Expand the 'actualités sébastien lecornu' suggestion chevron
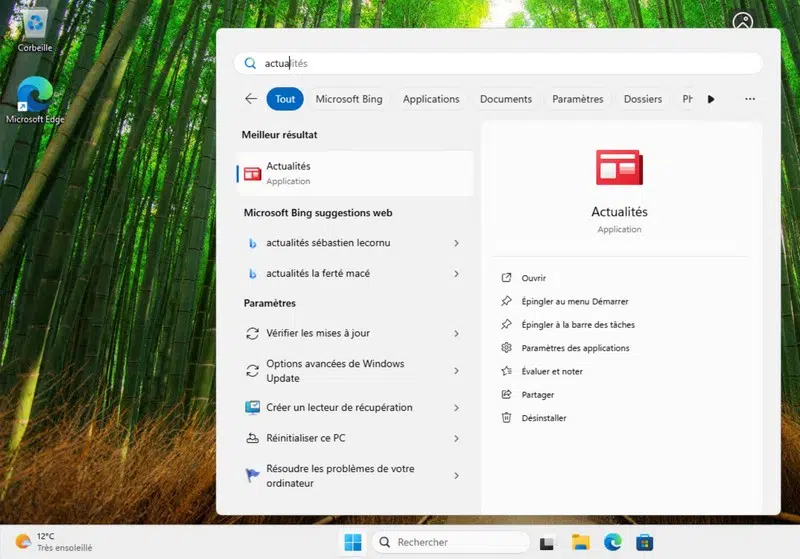 [456, 243]
